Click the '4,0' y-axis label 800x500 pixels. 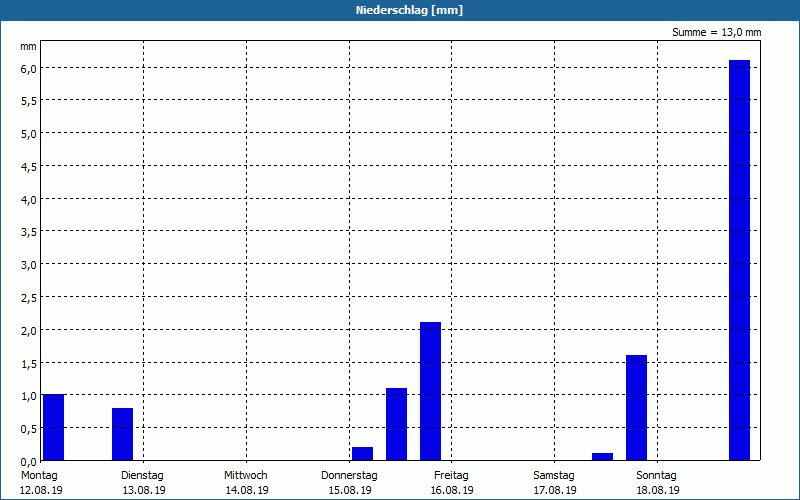coord(29,199)
